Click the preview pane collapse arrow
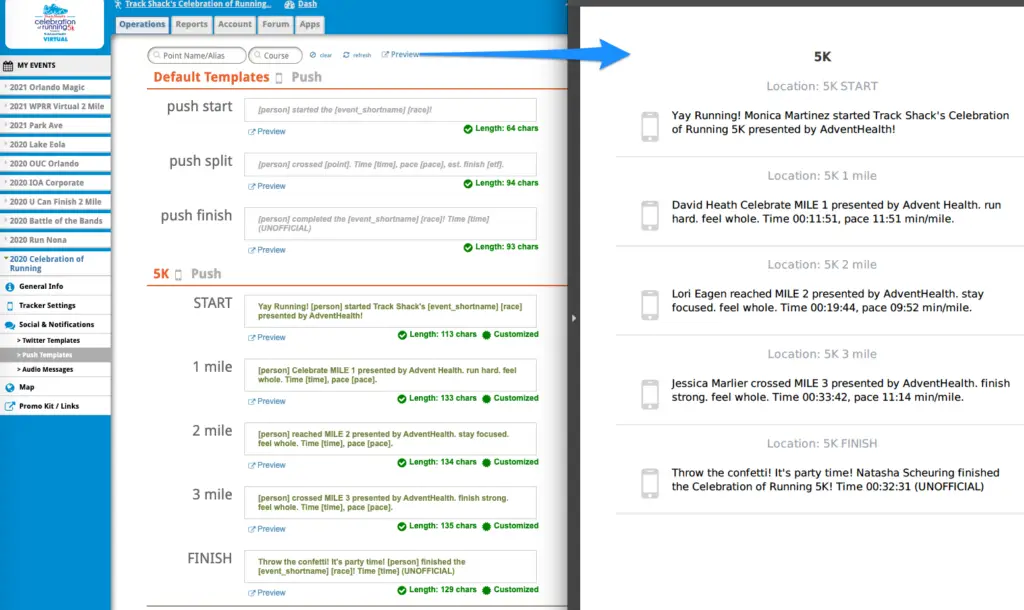The image size is (1024, 610). click(574, 318)
